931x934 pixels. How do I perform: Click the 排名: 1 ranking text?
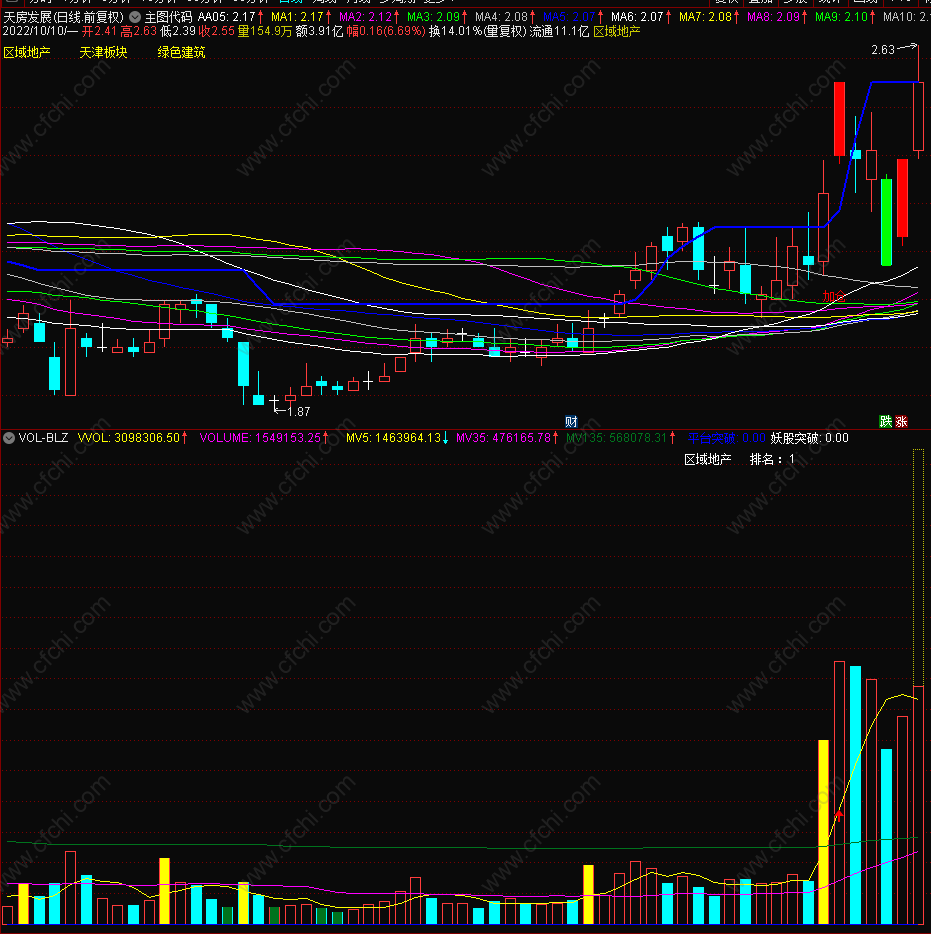coord(772,459)
